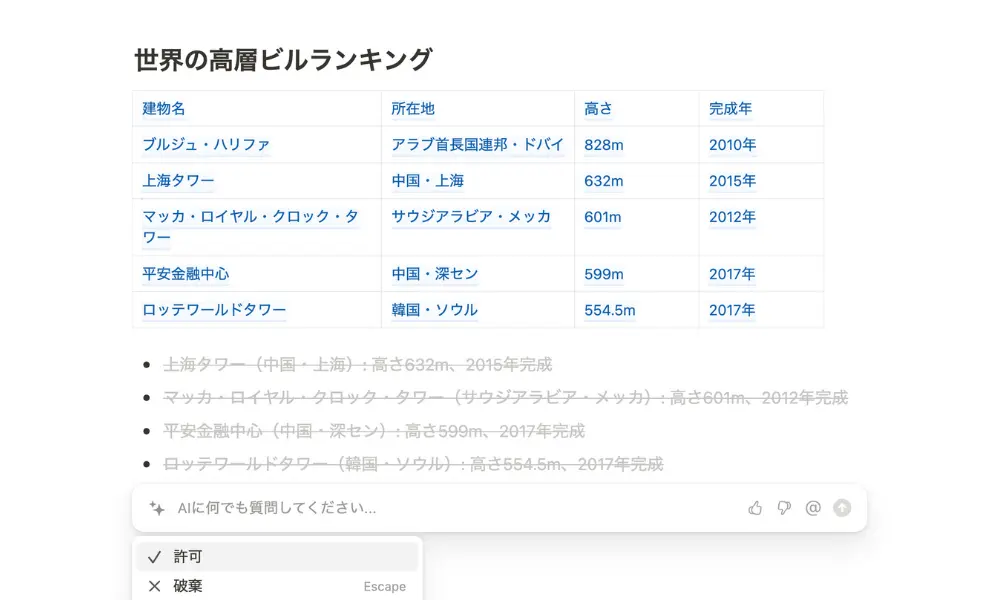This screenshot has width=1000, height=600.
Task: Click the send arrow button
Action: point(842,508)
